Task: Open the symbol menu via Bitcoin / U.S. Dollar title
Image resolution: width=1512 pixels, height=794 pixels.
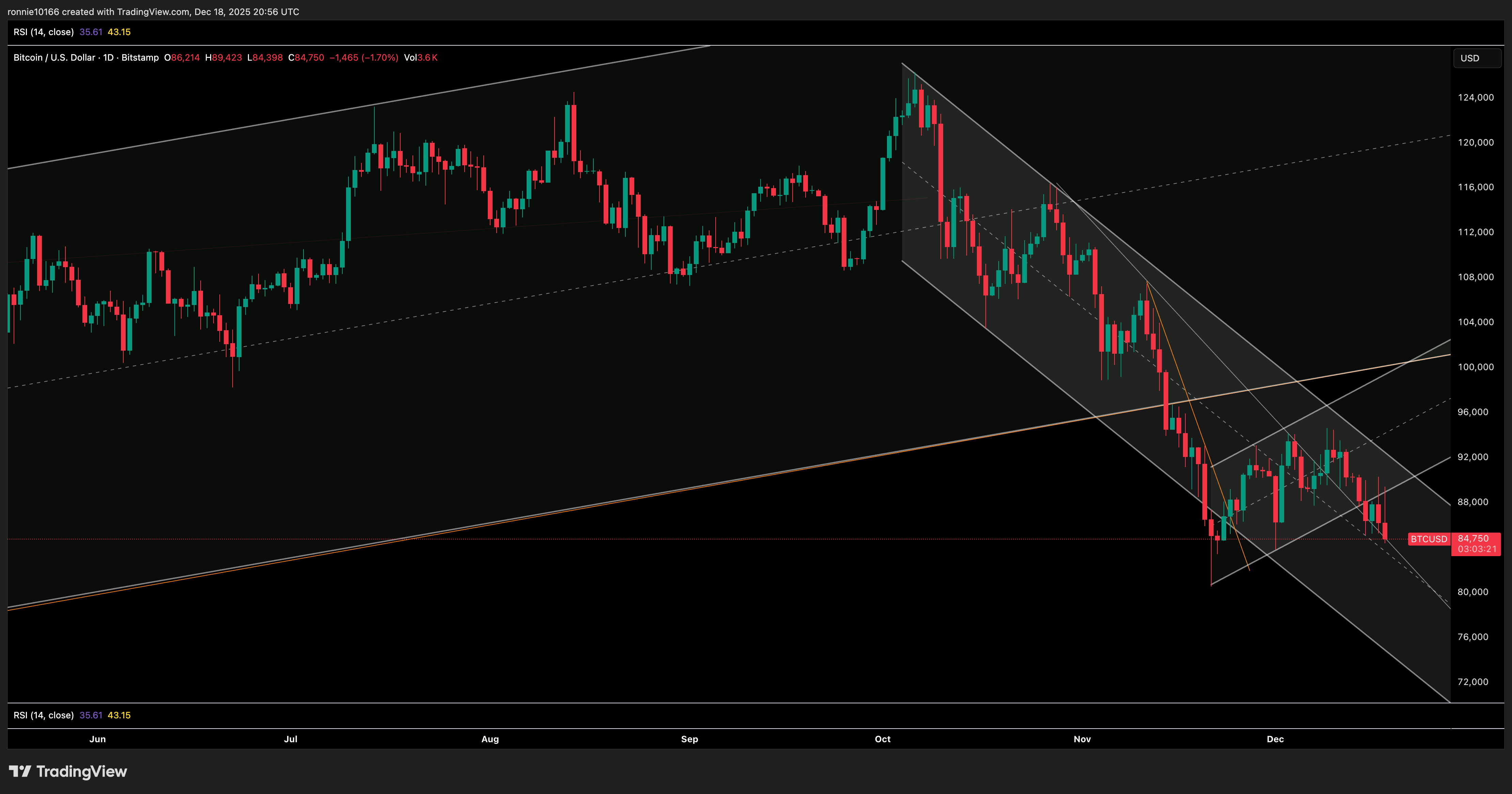Action: (54, 58)
